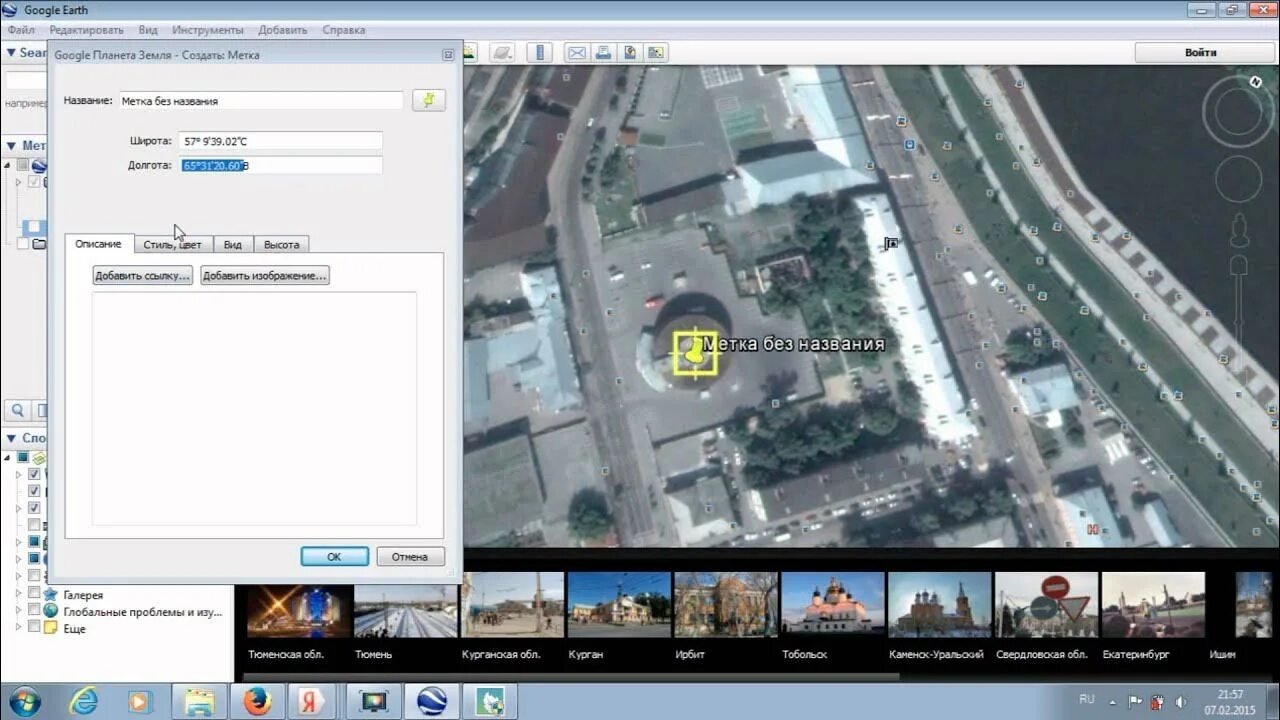Open the Файл menu

tap(21, 30)
